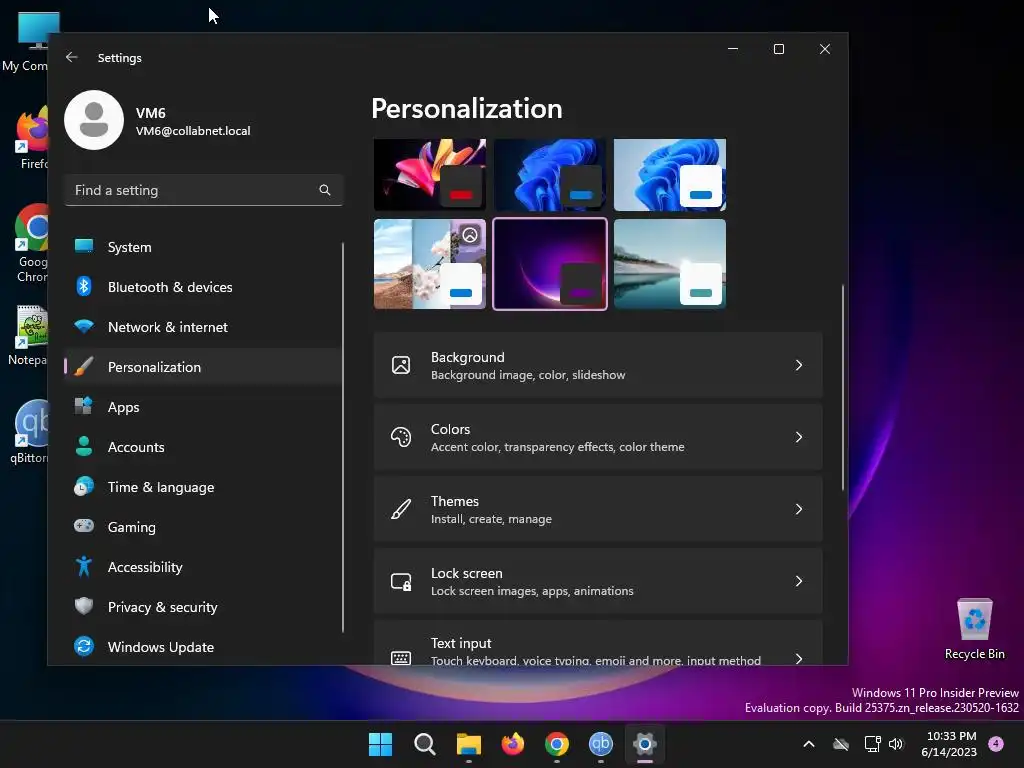The width and height of the screenshot is (1024, 768).
Task: Open Bluetooth & devices category
Action: coord(202,287)
